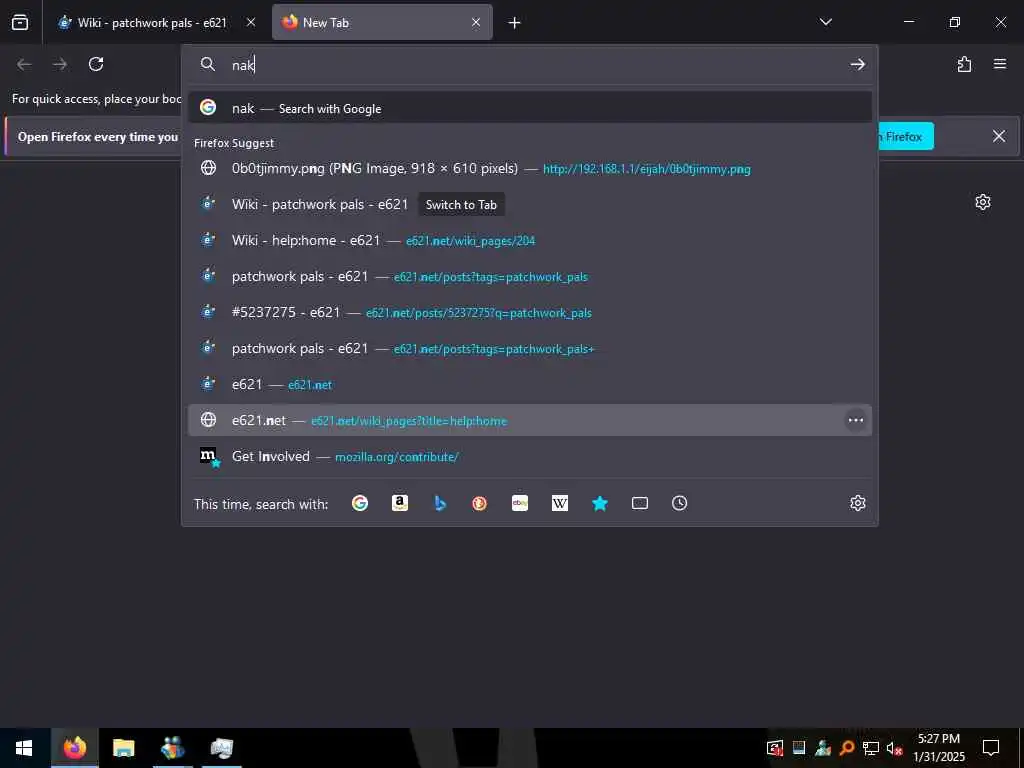
Task: Open the Windows notification center
Action: pyautogui.click(x=991, y=748)
